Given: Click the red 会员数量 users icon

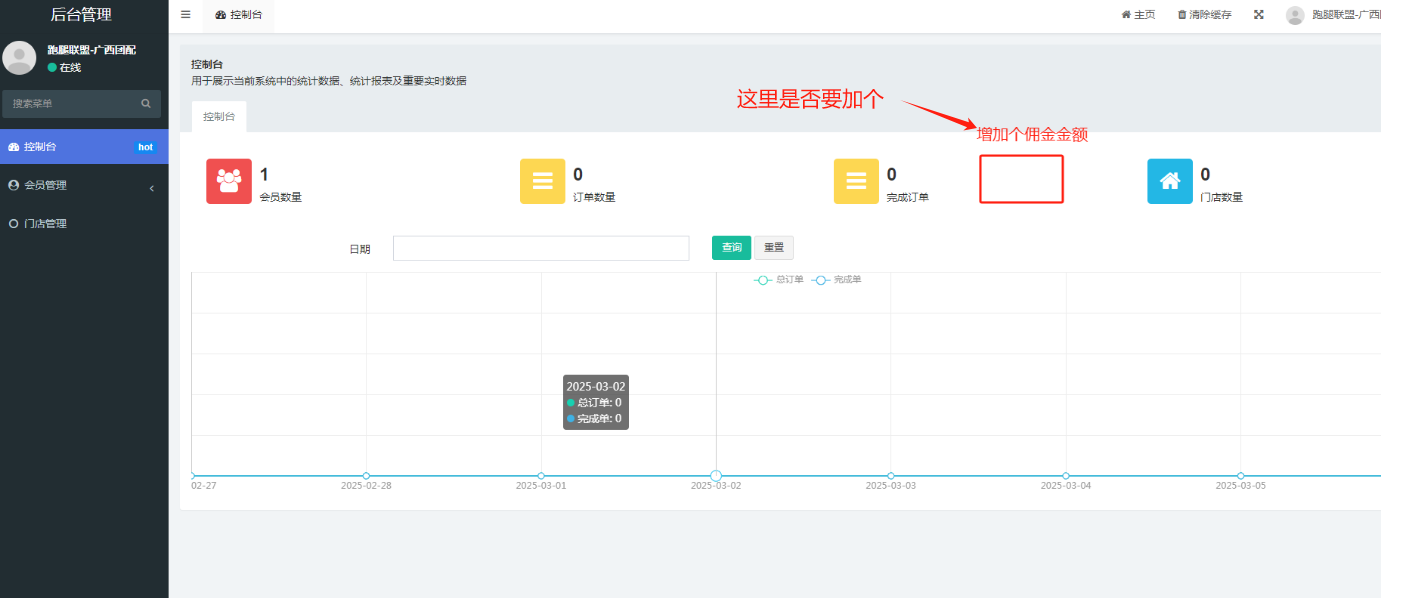Looking at the screenshot, I should (x=229, y=181).
